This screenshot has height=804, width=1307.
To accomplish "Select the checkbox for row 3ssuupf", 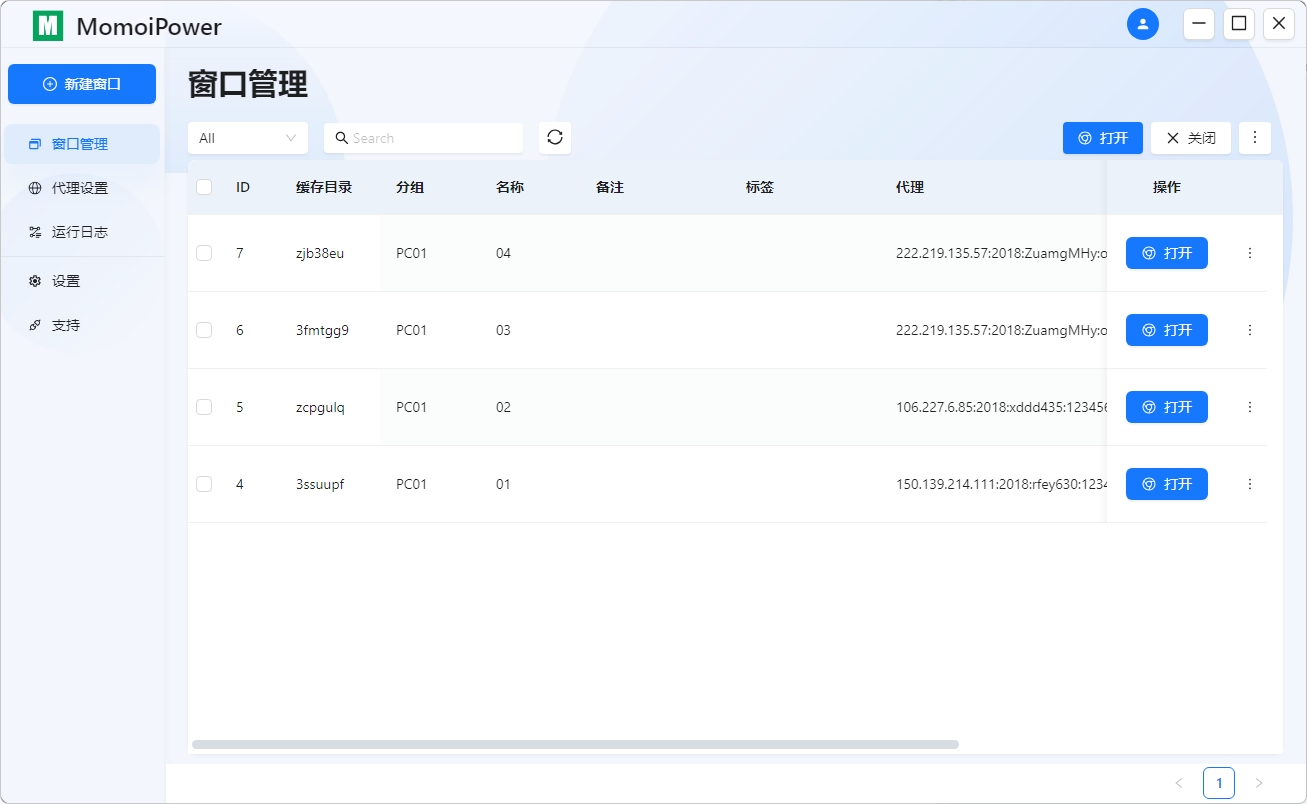I will (x=204, y=484).
